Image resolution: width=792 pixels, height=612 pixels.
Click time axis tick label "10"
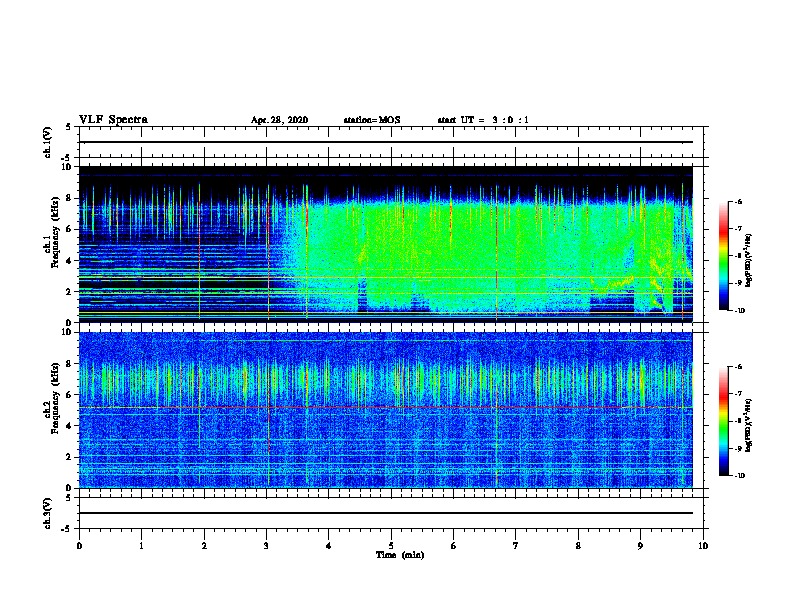tap(703, 546)
